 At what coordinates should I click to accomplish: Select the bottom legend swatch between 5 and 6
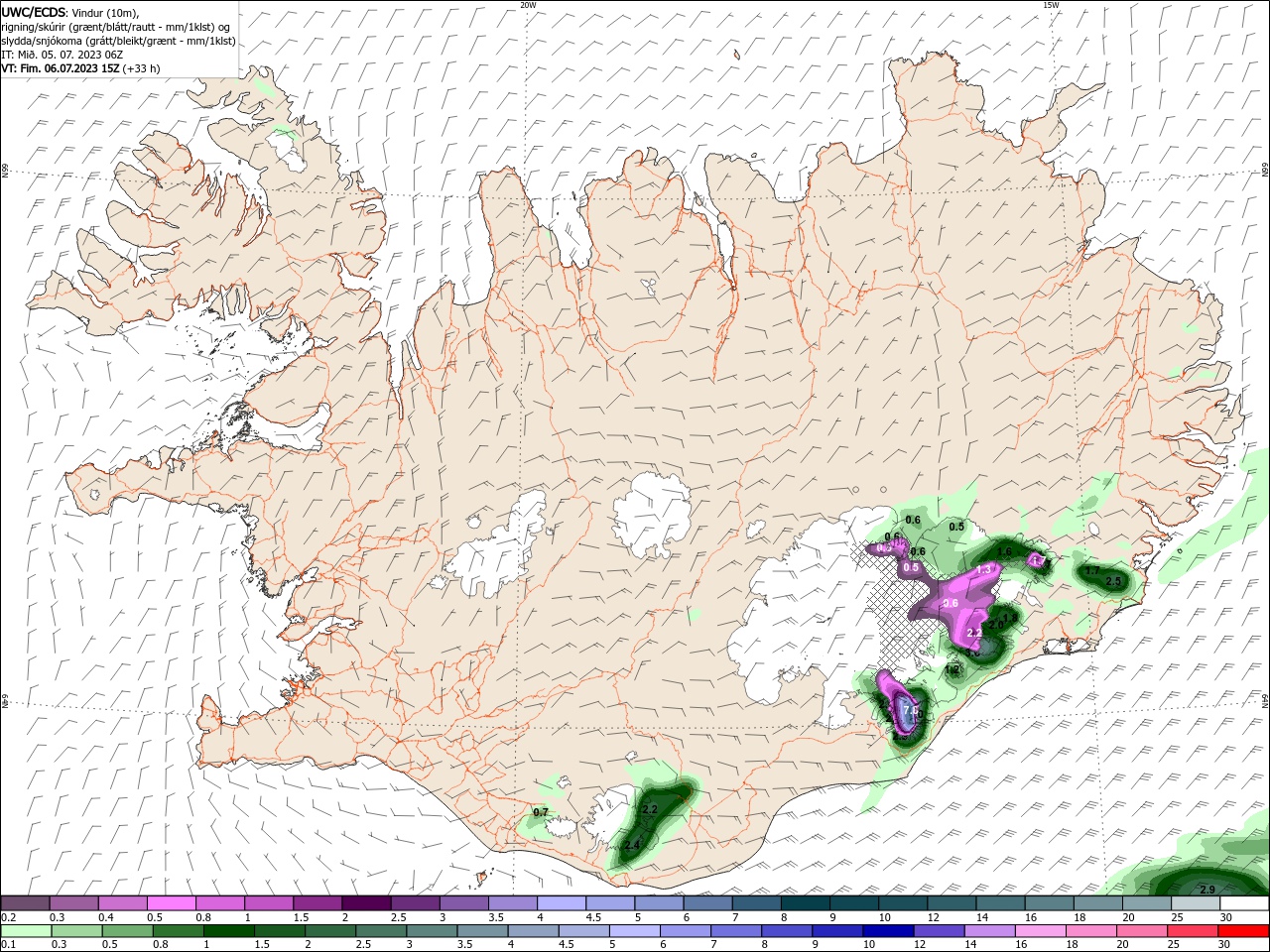pos(634,931)
